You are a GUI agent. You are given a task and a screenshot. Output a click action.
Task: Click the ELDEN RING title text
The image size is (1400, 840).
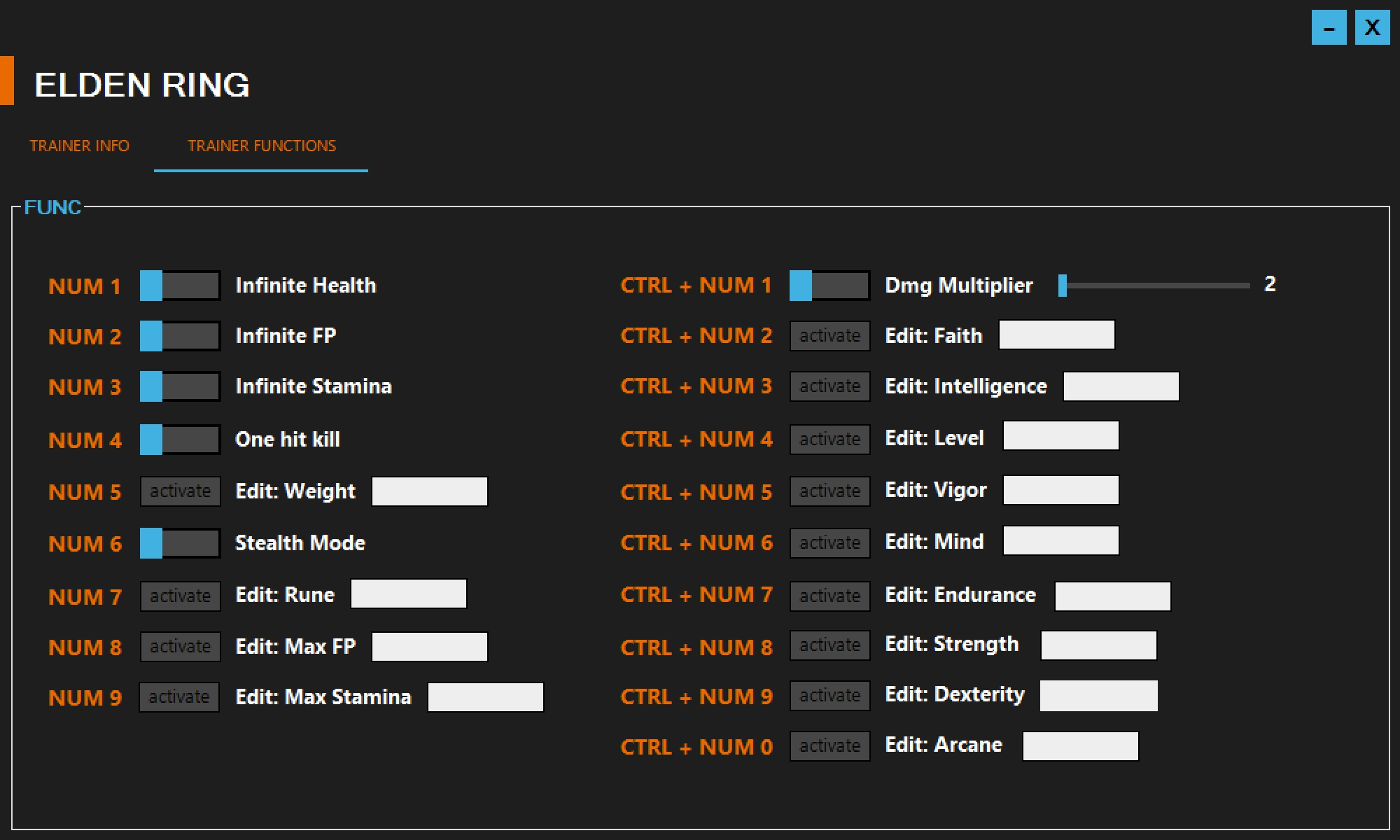point(142,85)
